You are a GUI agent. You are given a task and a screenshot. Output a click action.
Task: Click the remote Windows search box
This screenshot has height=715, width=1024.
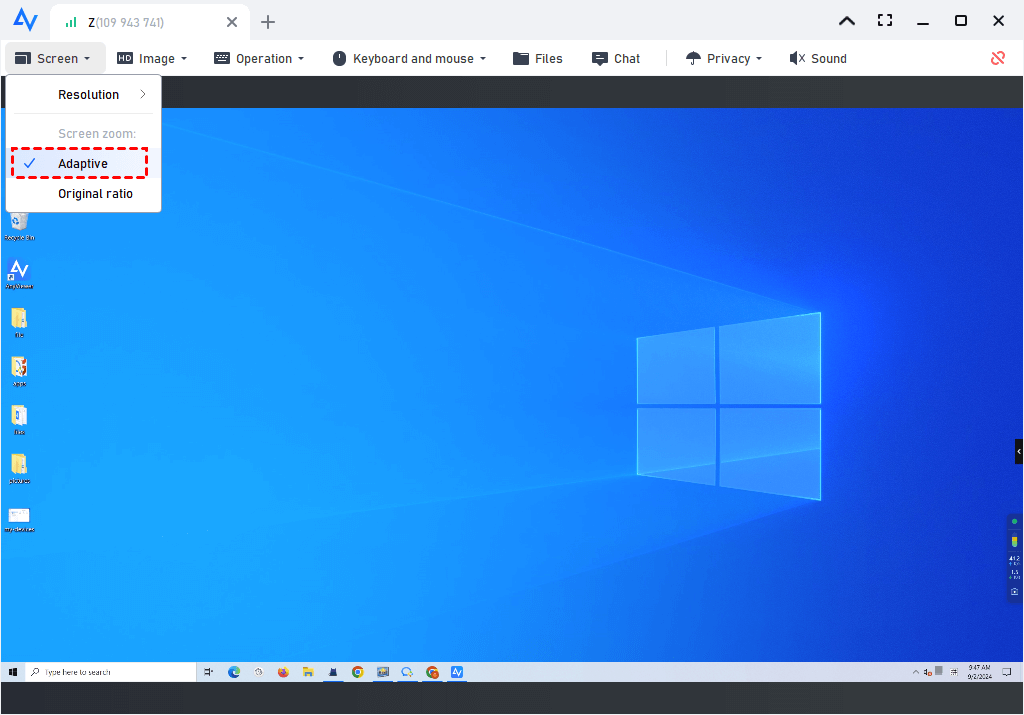pyautogui.click(x=110, y=672)
